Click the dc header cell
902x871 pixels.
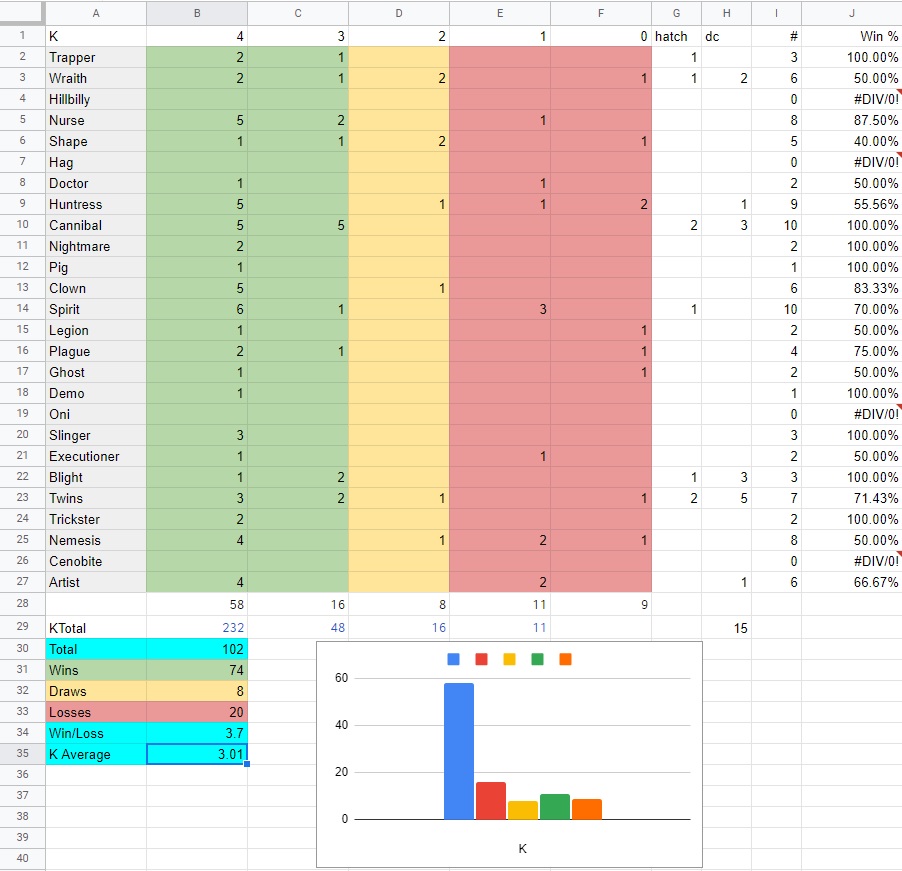click(x=727, y=36)
